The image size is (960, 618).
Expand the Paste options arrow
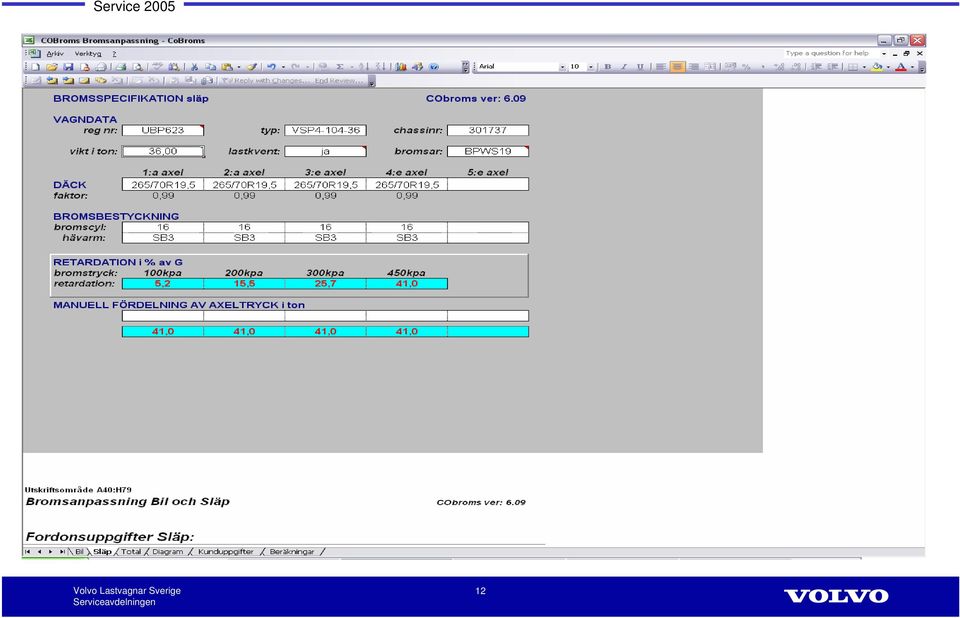[239, 67]
